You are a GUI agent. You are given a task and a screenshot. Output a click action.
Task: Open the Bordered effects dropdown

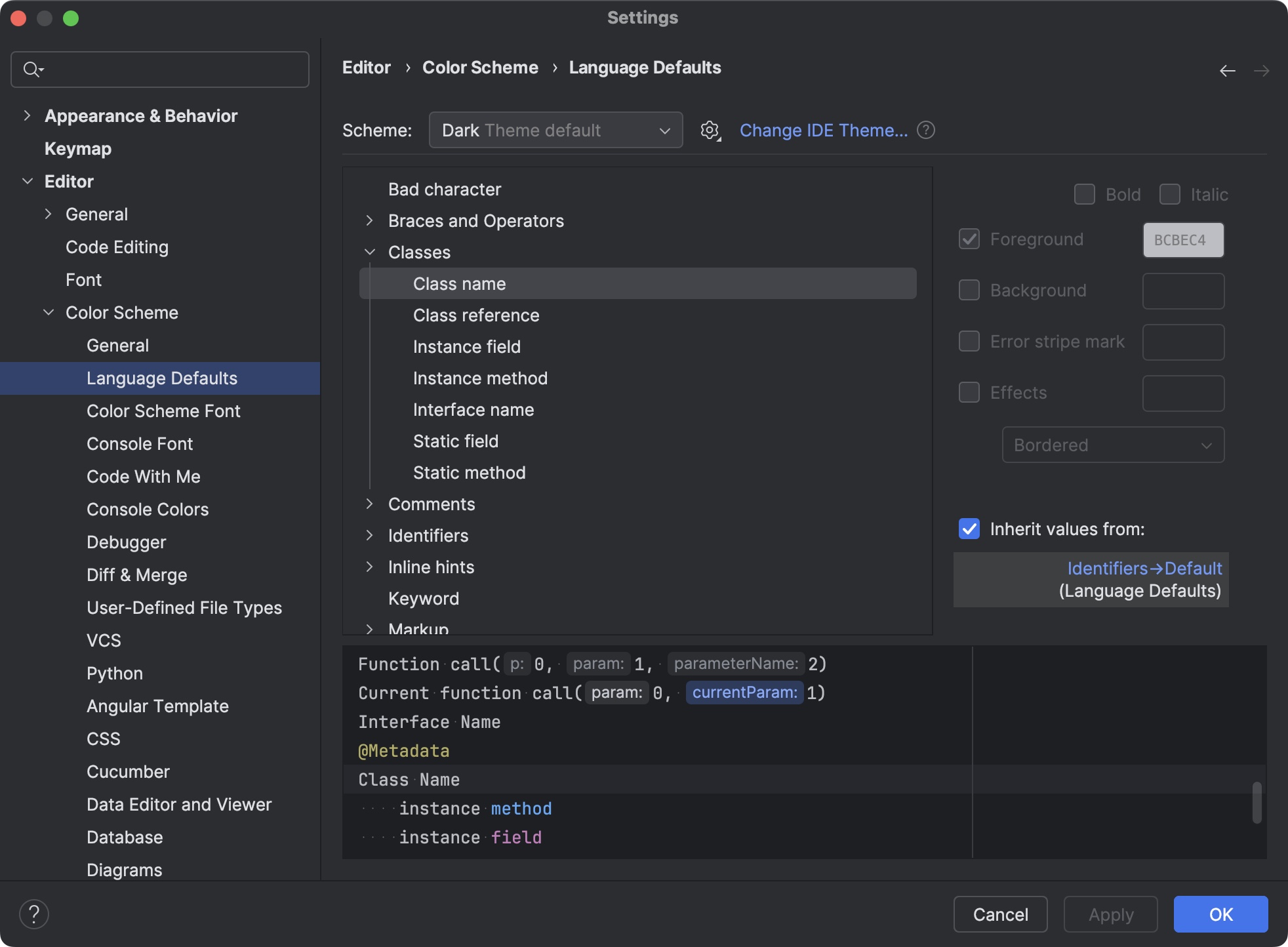(x=1112, y=445)
